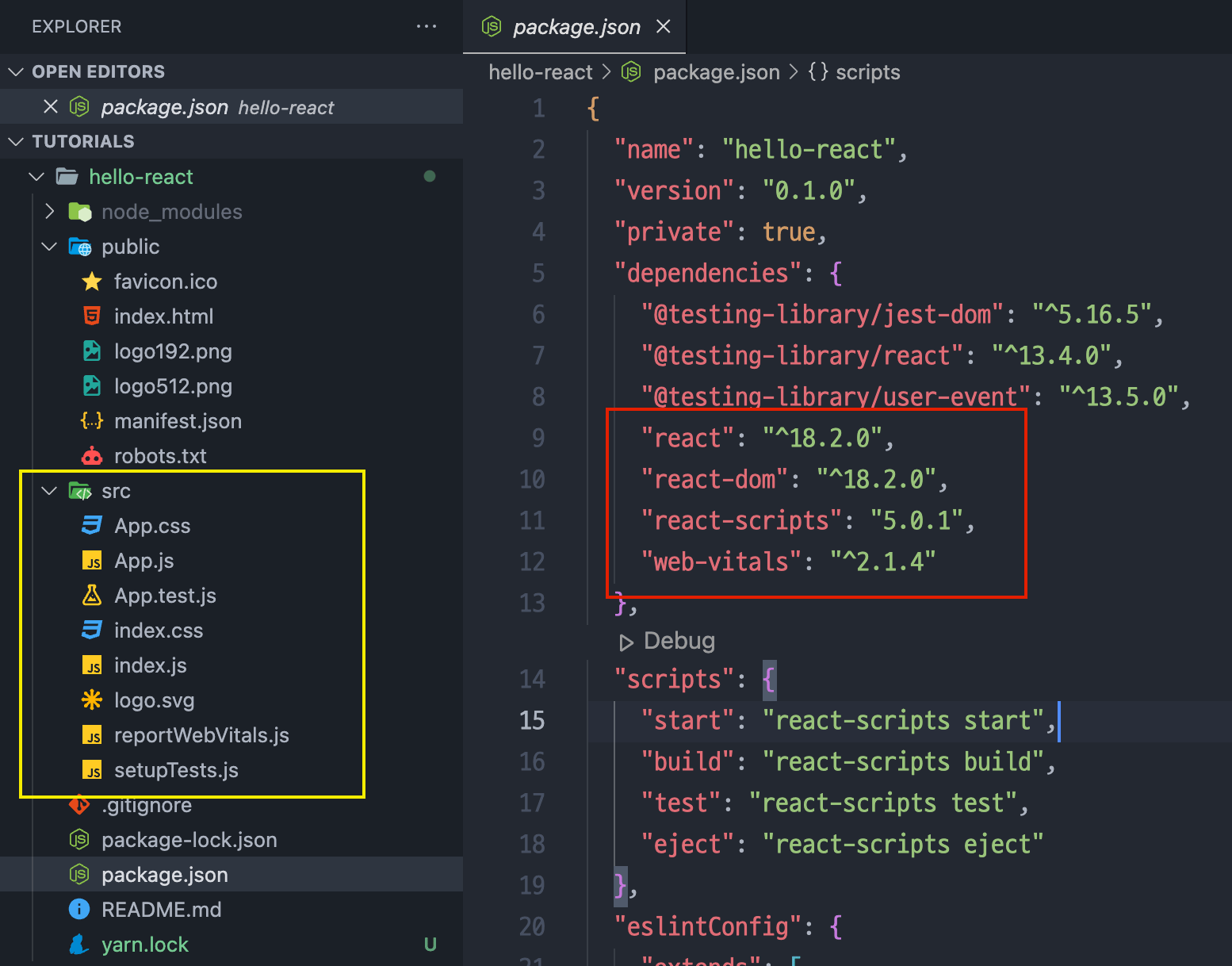
Task: Click the image icon beside logo512.png
Action: [92, 386]
